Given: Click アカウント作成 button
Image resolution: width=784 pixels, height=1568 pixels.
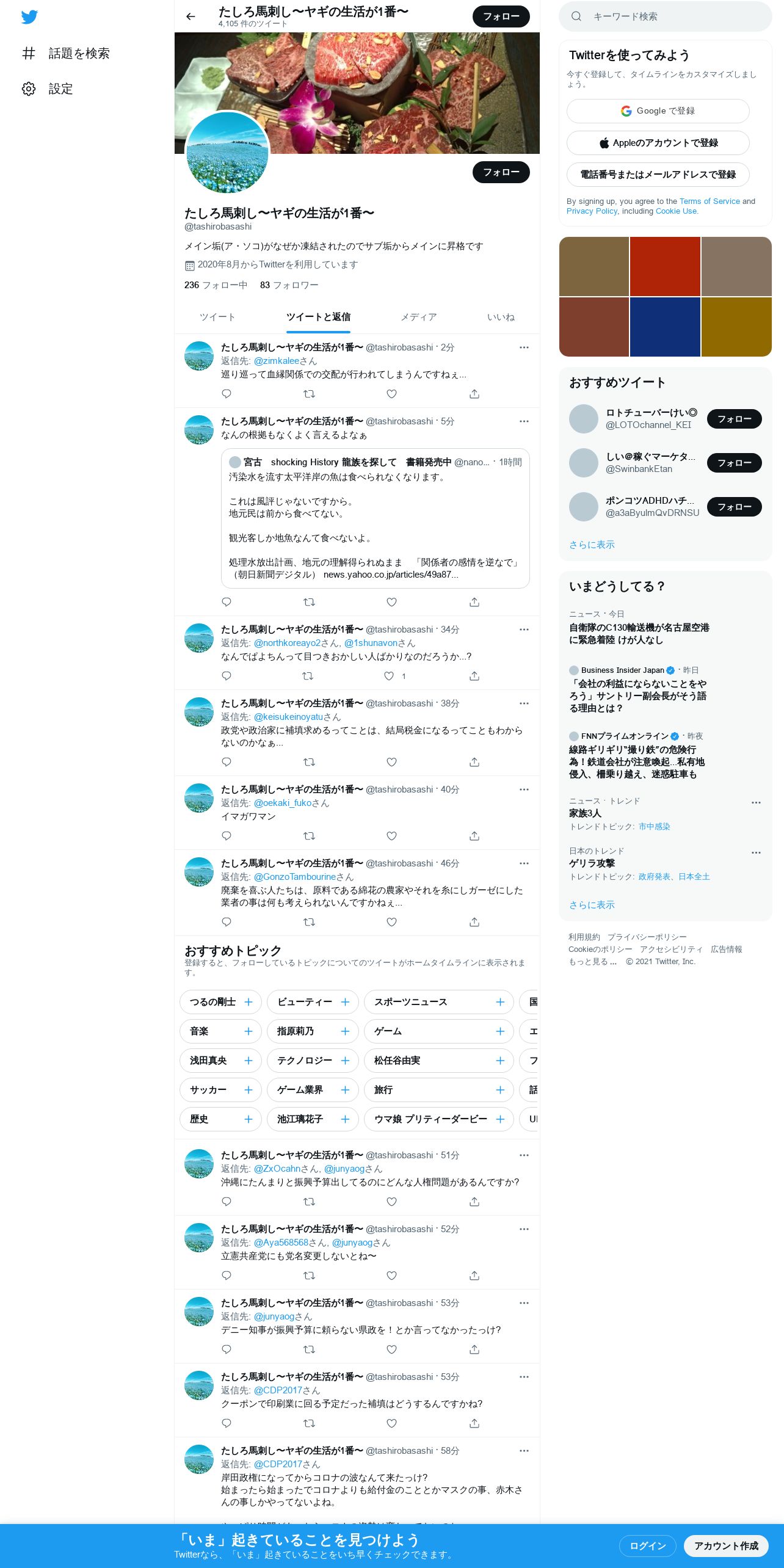Looking at the screenshot, I should 726,1545.
